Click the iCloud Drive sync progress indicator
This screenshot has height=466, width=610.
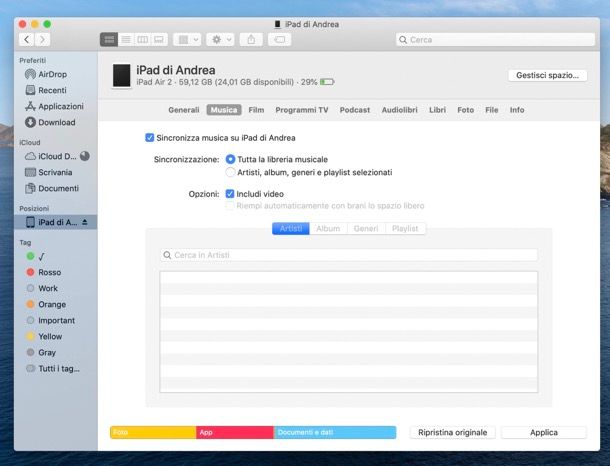[84, 156]
